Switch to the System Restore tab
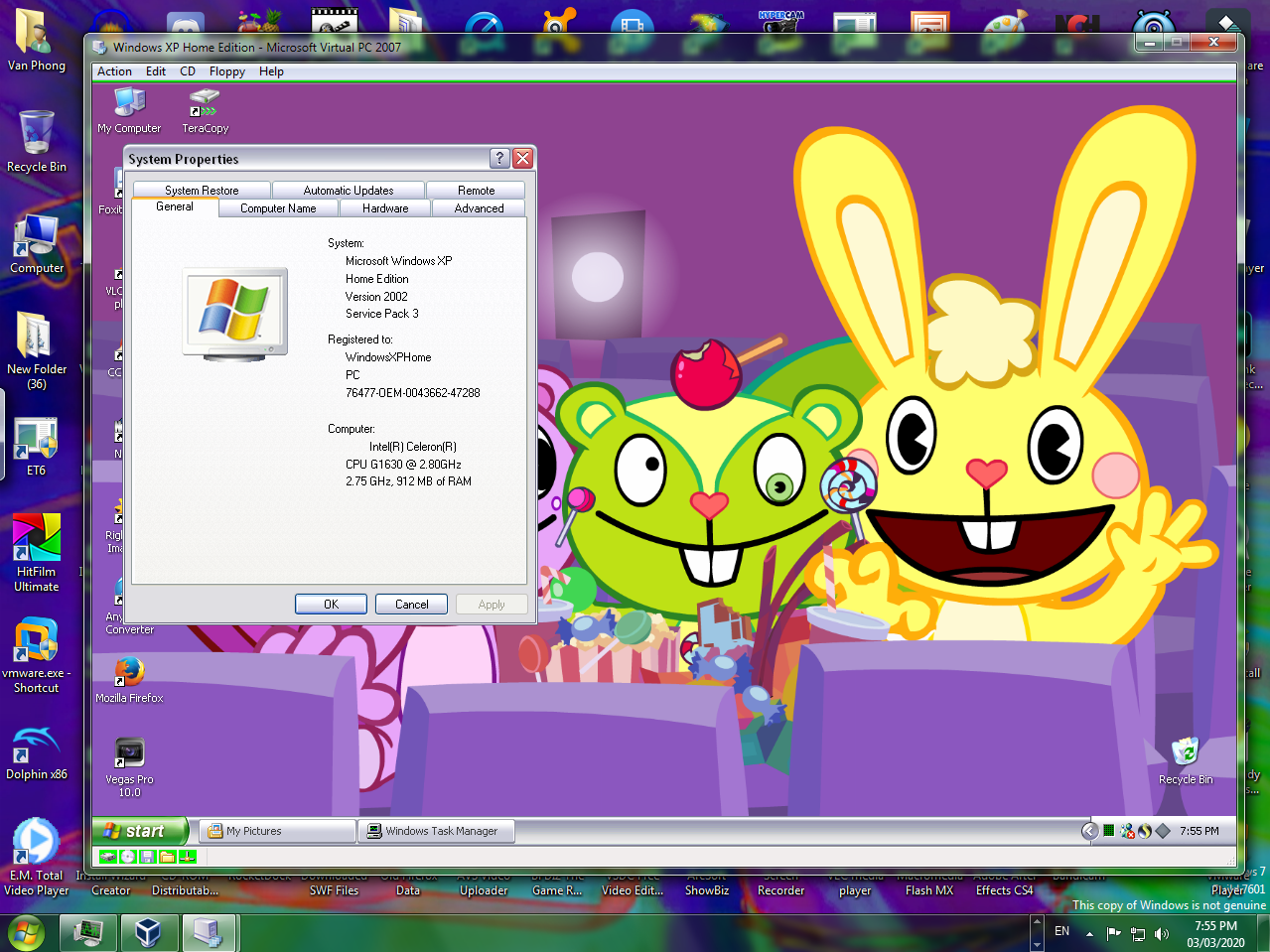1270x952 pixels. [202, 190]
